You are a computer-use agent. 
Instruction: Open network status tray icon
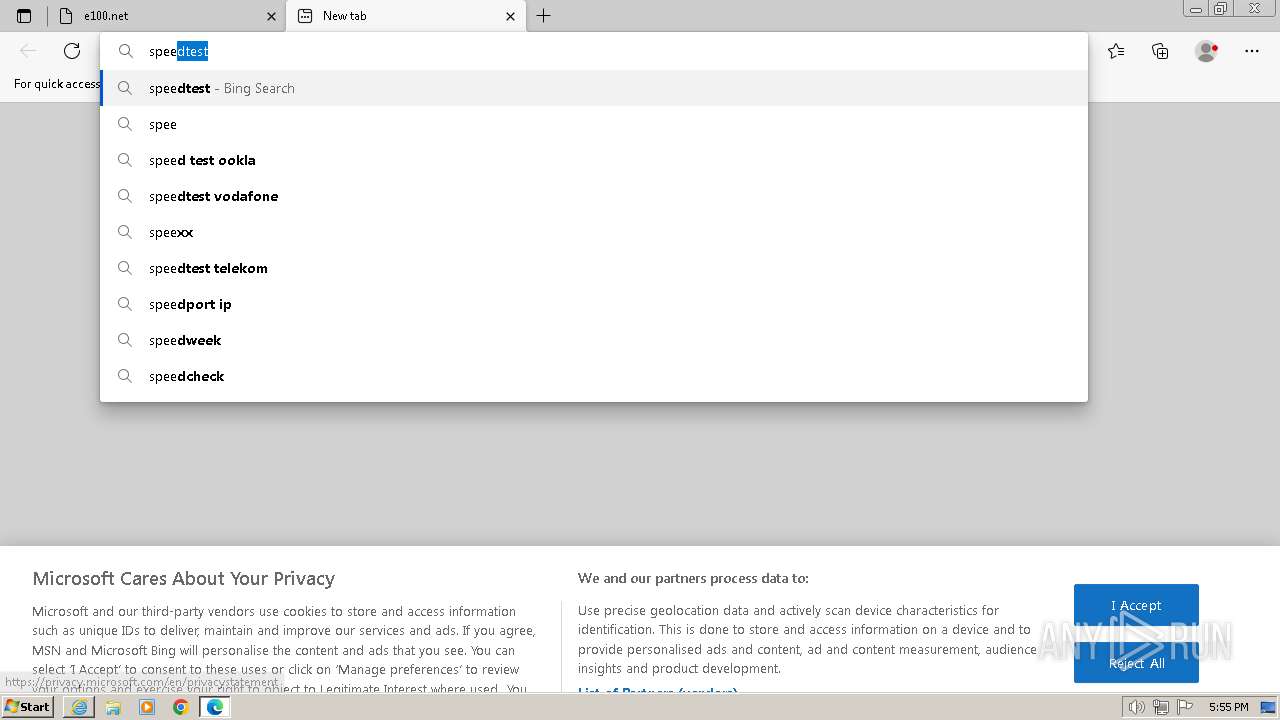1160,707
